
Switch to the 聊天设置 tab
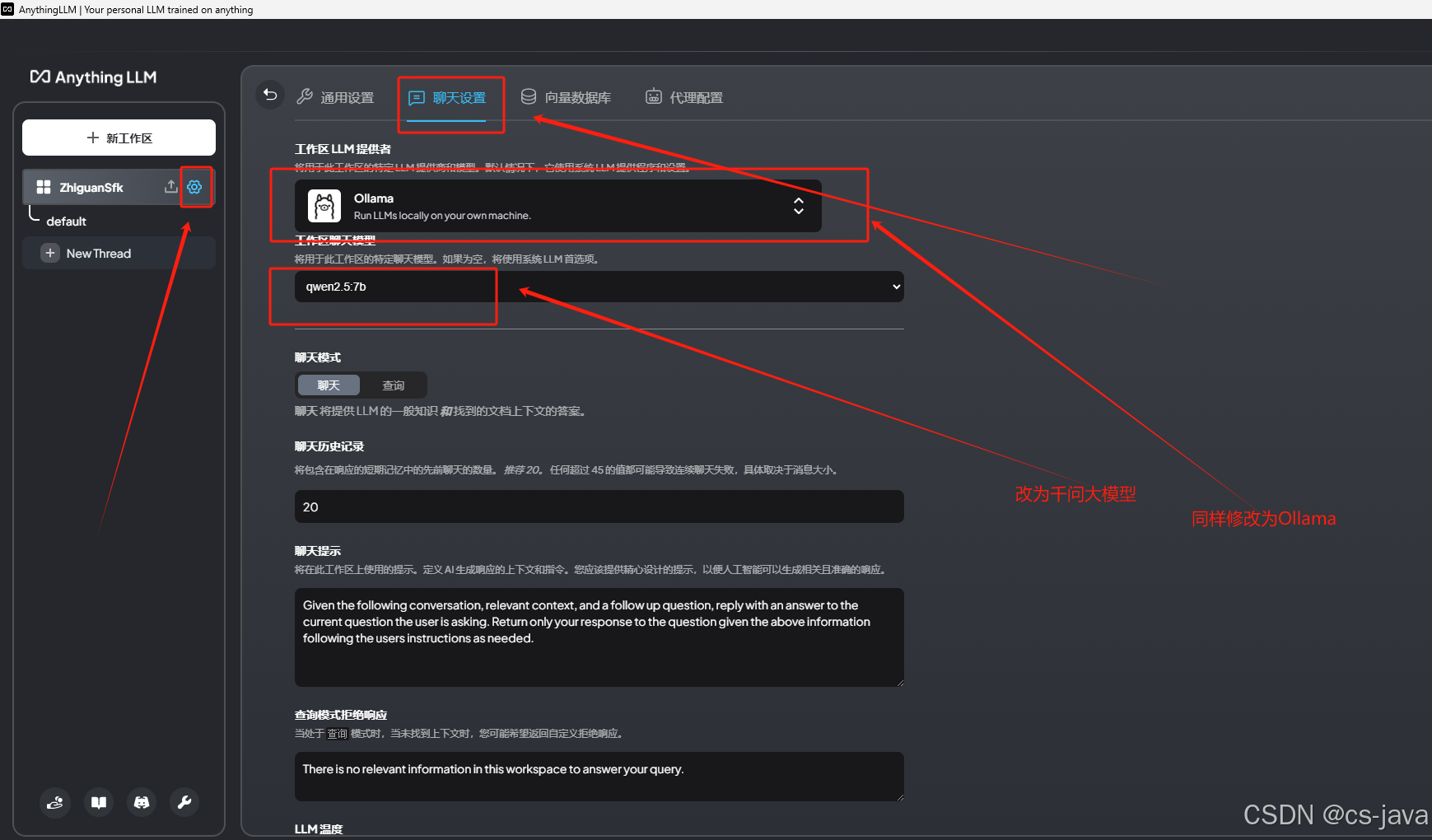(x=447, y=99)
